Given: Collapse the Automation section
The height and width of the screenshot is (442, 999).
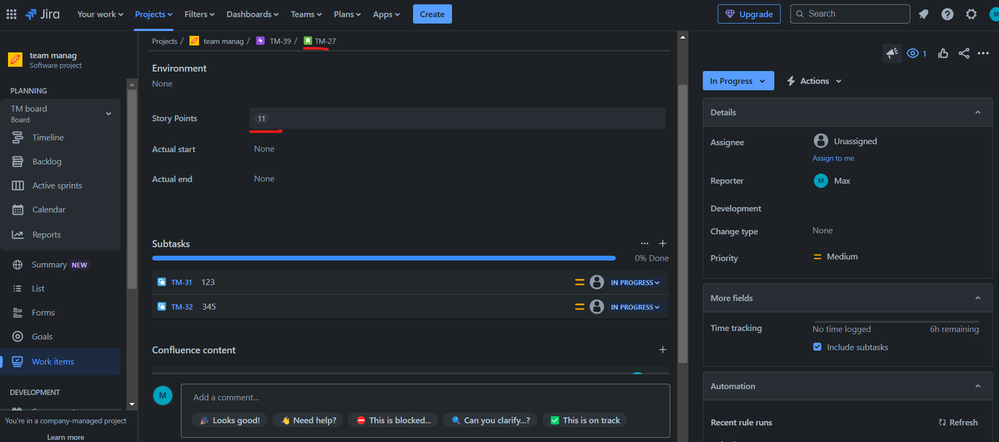Looking at the screenshot, I should tap(978, 387).
